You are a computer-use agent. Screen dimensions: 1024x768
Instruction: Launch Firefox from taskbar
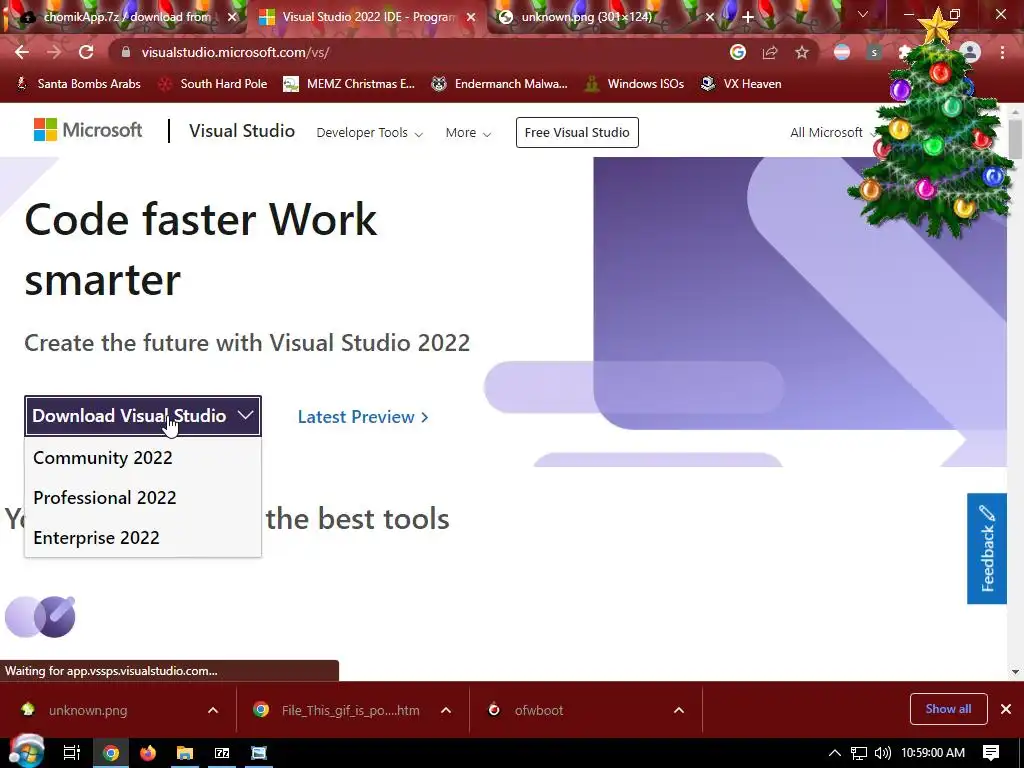[x=148, y=753]
